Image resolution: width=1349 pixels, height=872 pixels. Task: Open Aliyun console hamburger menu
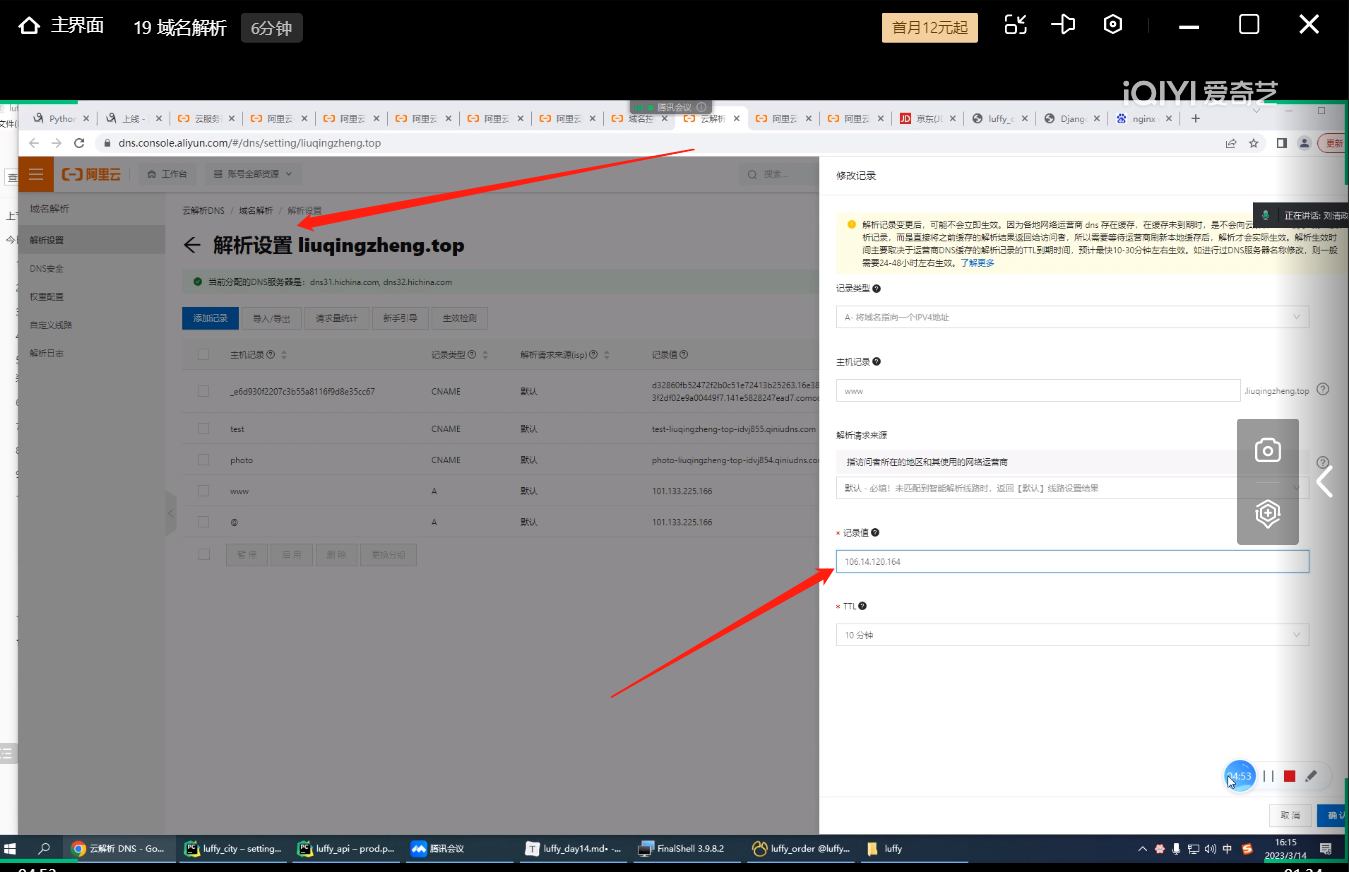[x=36, y=174]
